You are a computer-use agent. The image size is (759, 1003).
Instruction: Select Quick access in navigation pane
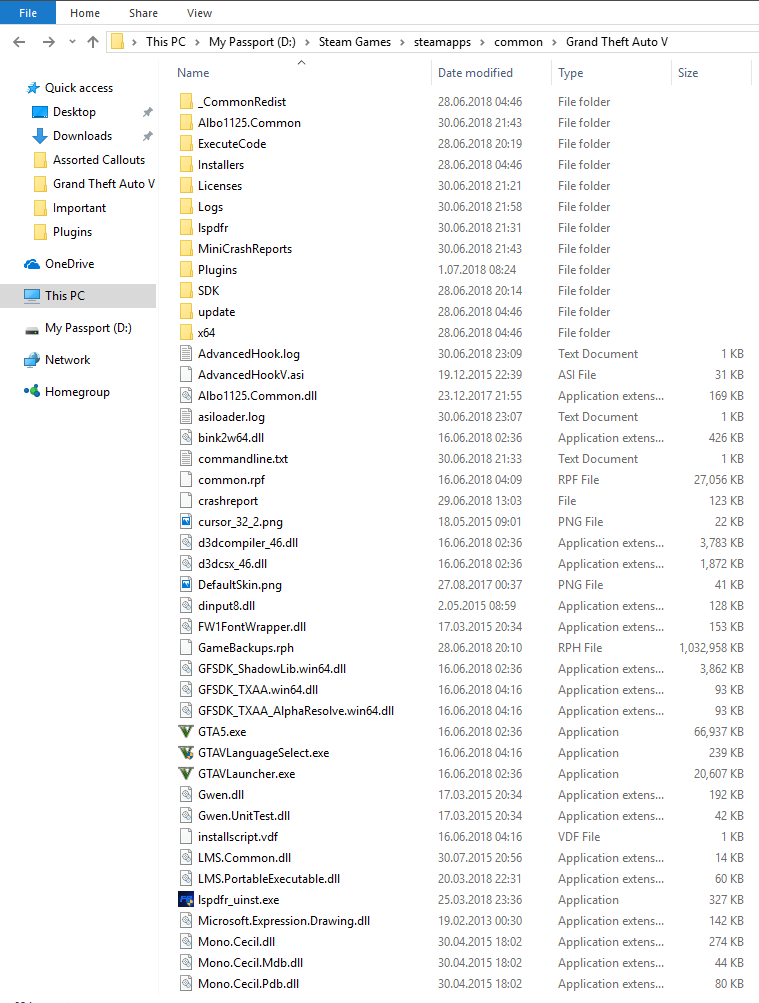pos(79,88)
